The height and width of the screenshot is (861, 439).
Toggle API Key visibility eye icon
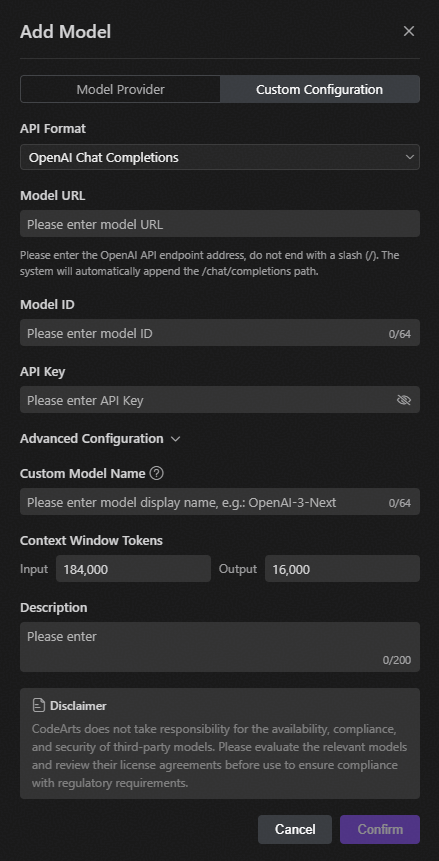(404, 400)
